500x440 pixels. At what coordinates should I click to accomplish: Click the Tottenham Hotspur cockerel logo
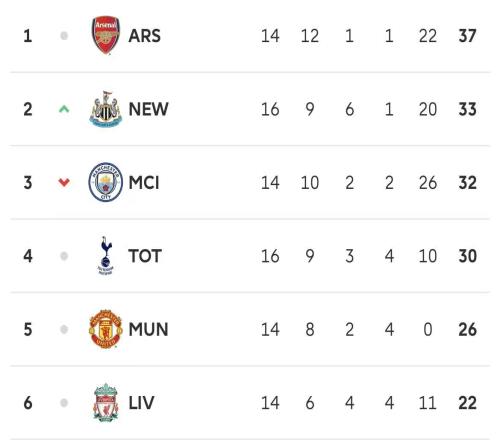pyautogui.click(x=106, y=256)
